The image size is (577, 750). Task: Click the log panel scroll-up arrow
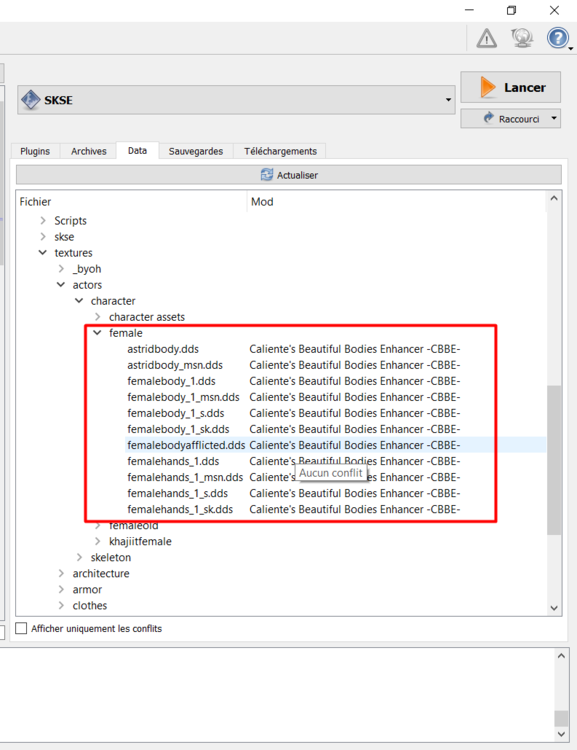(561, 656)
